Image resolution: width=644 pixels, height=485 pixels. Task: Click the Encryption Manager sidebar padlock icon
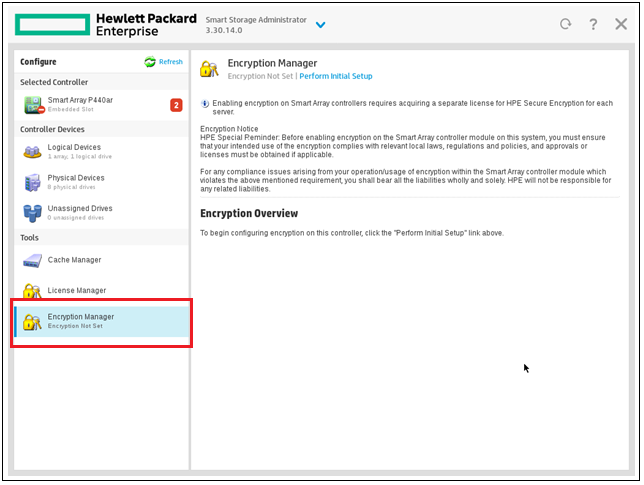(x=32, y=322)
